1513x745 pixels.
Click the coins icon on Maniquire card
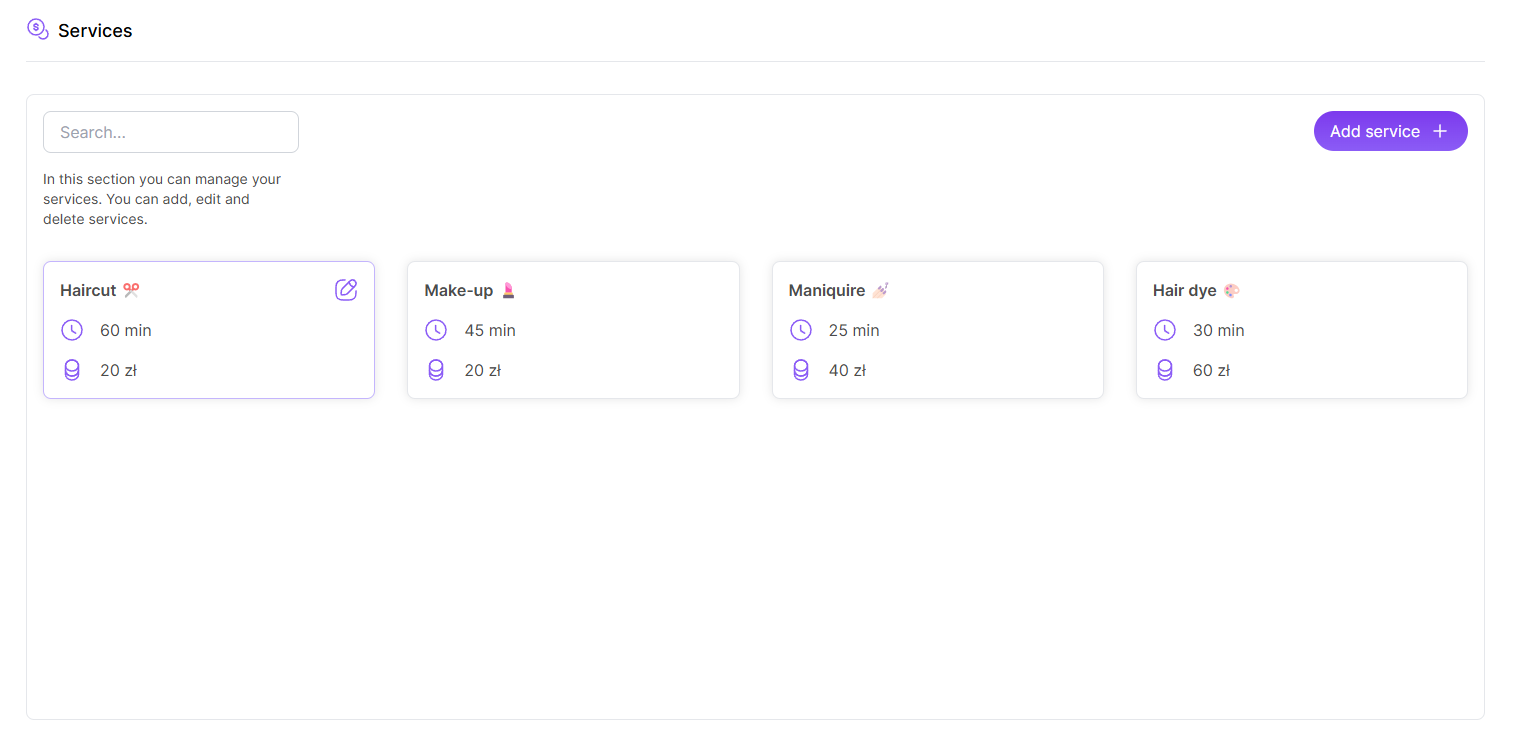pos(801,370)
